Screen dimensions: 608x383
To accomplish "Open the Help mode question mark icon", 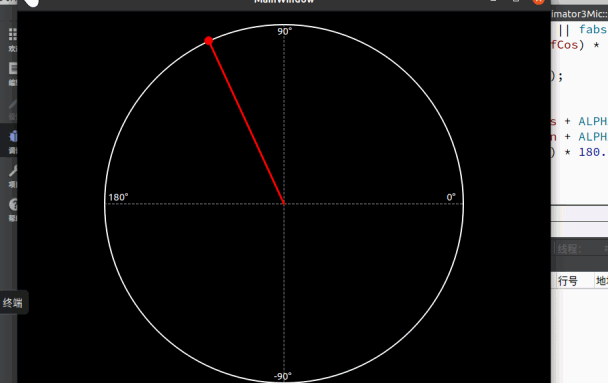I will pos(13,205).
